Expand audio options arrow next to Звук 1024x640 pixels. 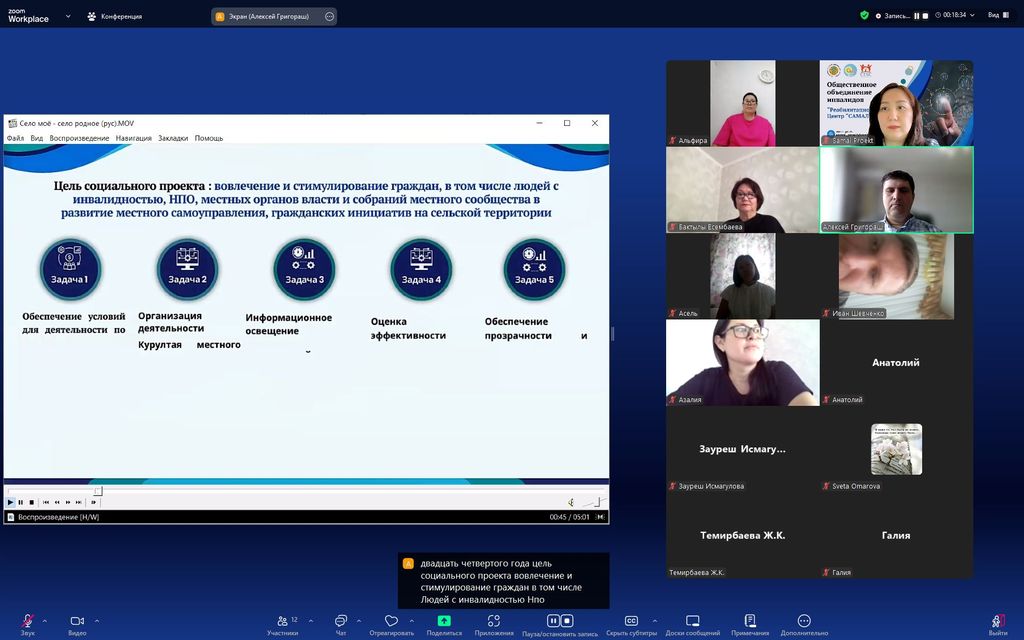pos(46,619)
